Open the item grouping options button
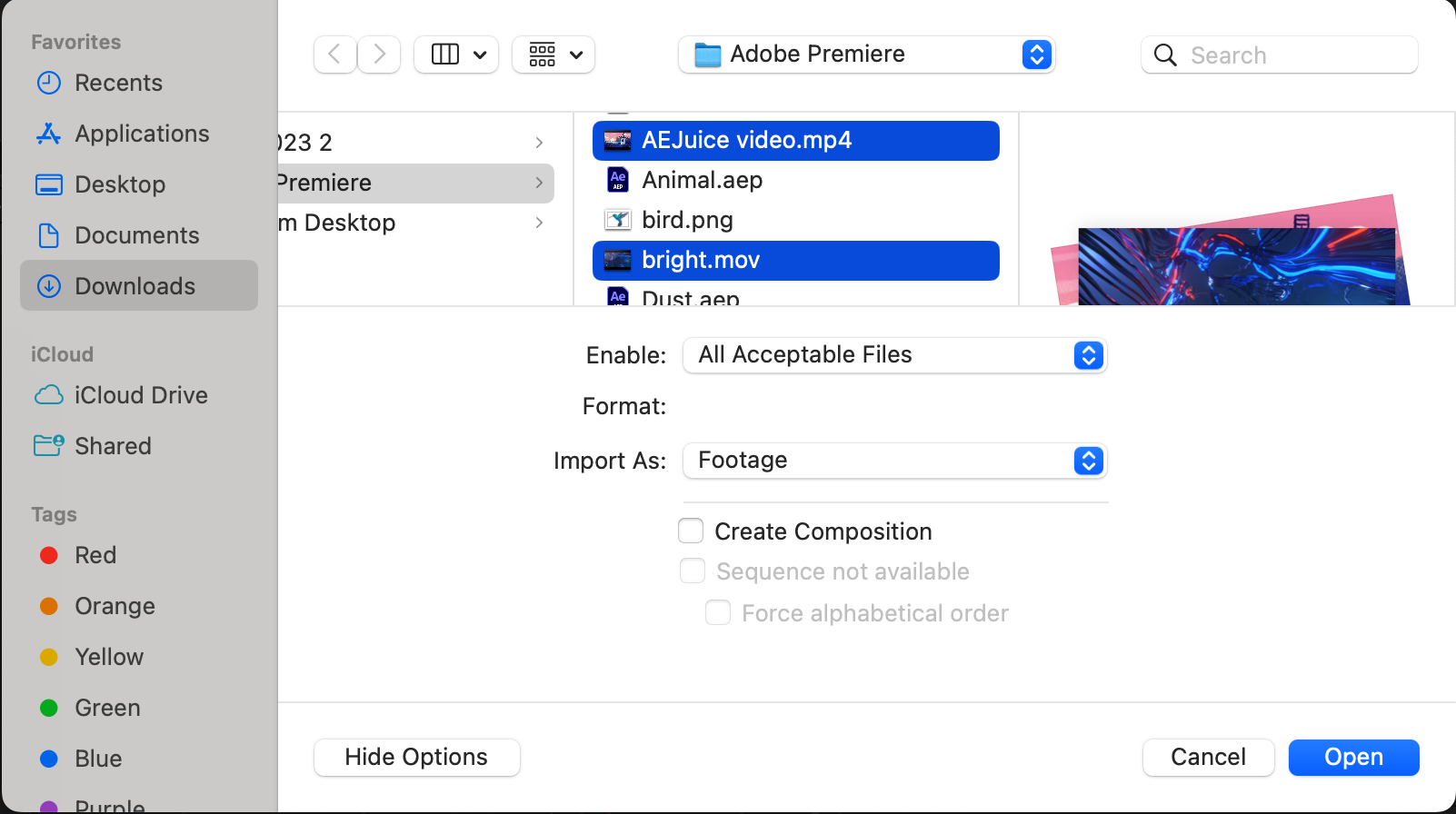 553,55
